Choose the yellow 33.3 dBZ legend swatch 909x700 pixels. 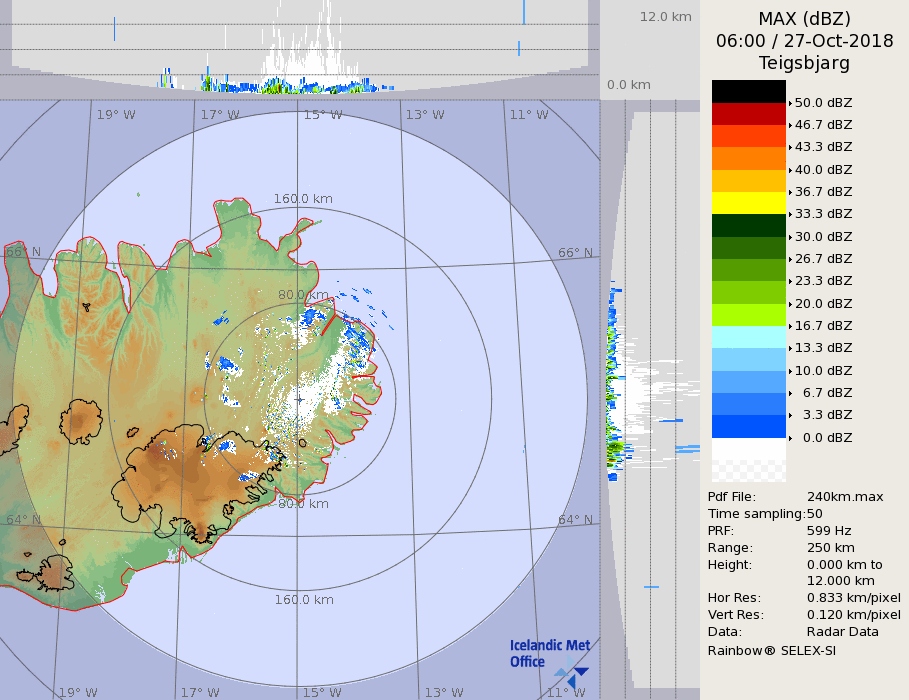pyautogui.click(x=748, y=203)
